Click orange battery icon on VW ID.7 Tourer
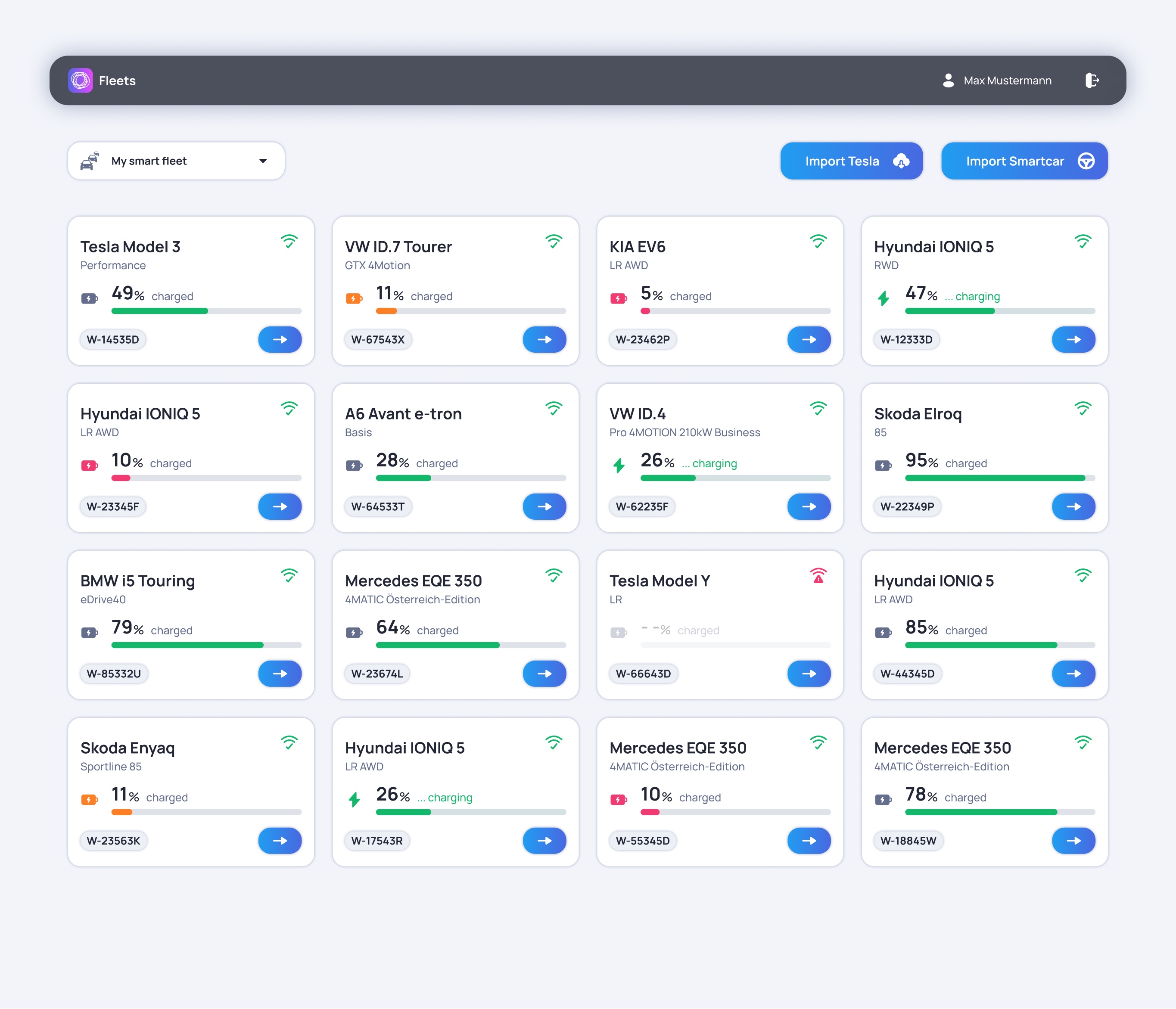1176x1009 pixels. pos(354,298)
